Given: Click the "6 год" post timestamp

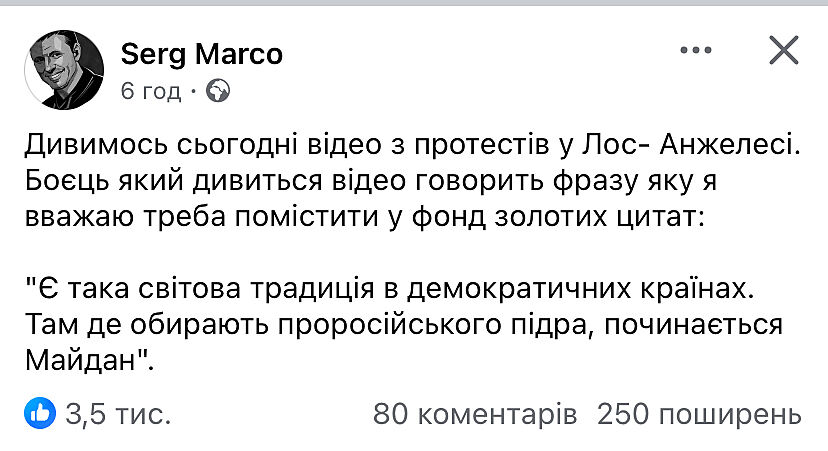Looking at the screenshot, I should pos(150,91).
